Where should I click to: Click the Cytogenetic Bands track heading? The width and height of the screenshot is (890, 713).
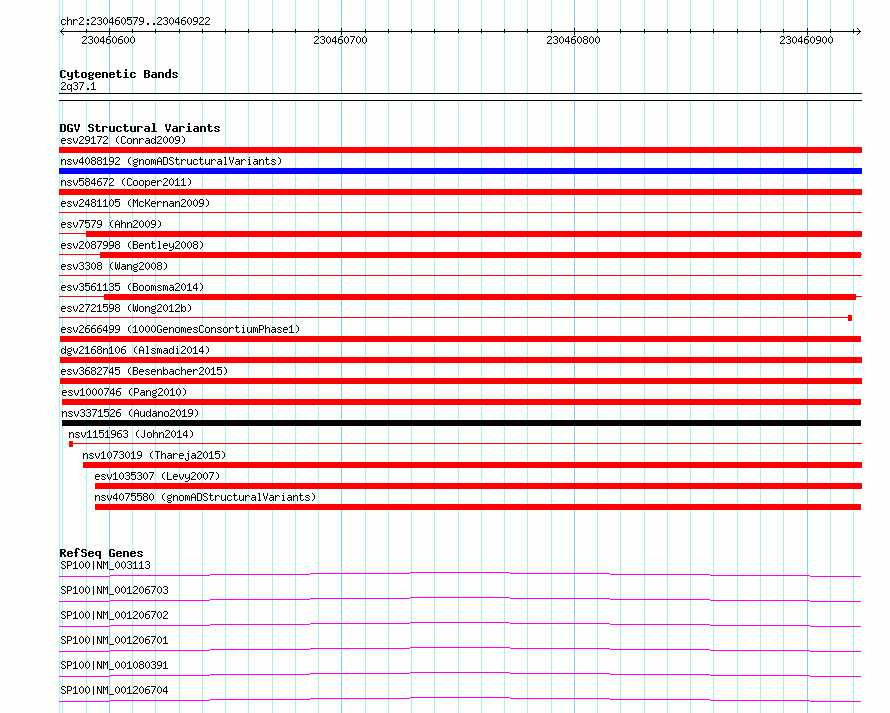click(x=119, y=74)
